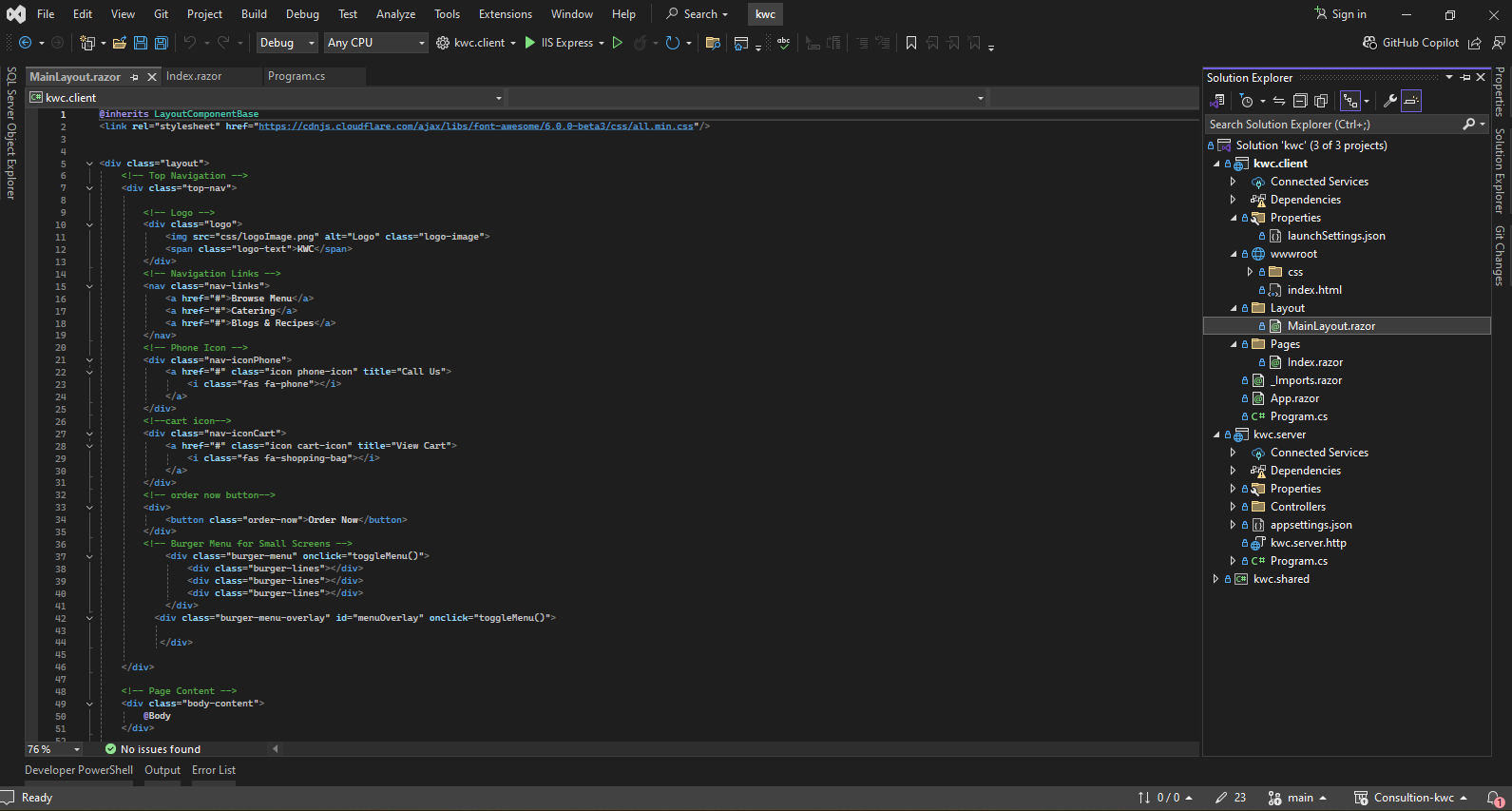Open the Output panel tab

tap(163, 770)
